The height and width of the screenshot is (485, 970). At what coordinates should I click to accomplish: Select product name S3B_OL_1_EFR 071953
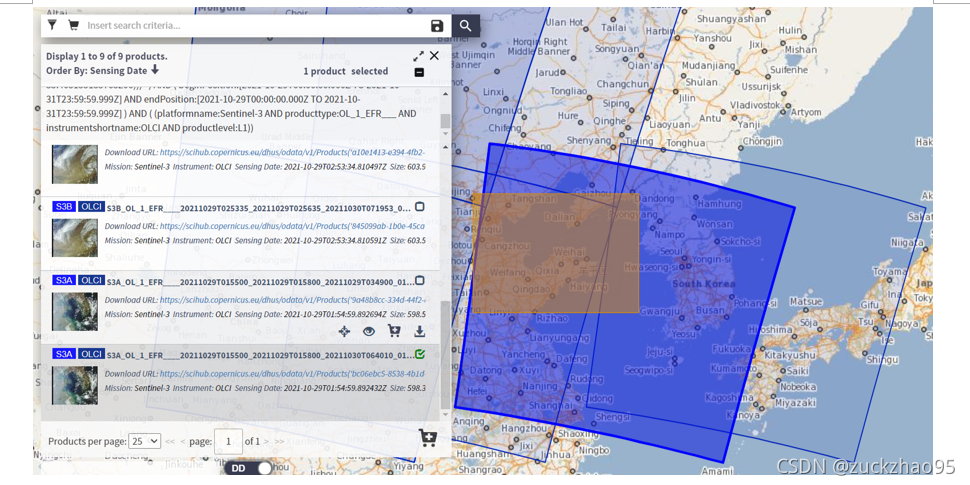[259, 208]
